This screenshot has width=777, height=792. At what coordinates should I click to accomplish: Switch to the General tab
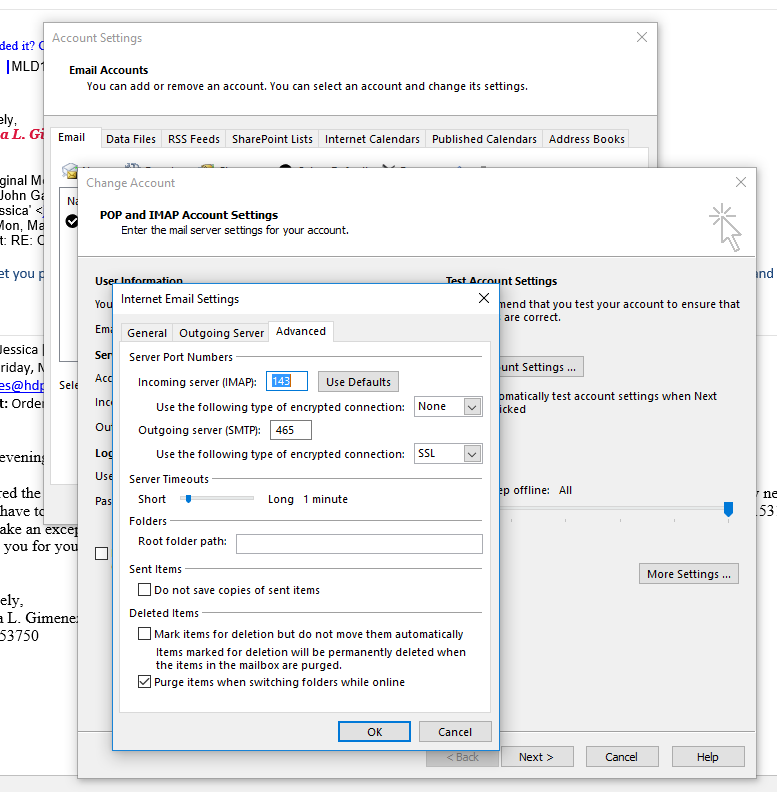[147, 333]
